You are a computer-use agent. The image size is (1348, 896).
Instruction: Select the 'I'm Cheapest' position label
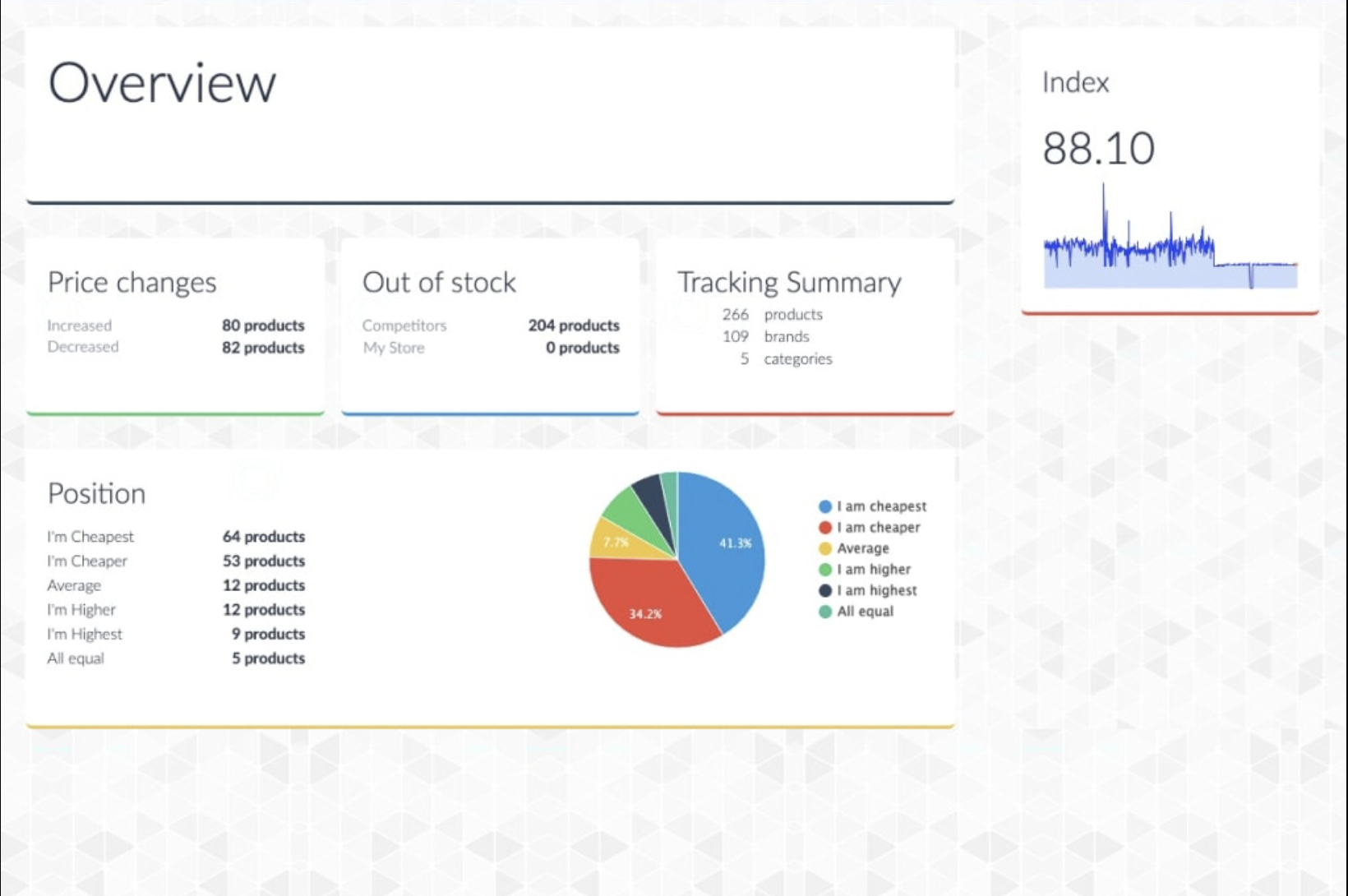tap(90, 537)
